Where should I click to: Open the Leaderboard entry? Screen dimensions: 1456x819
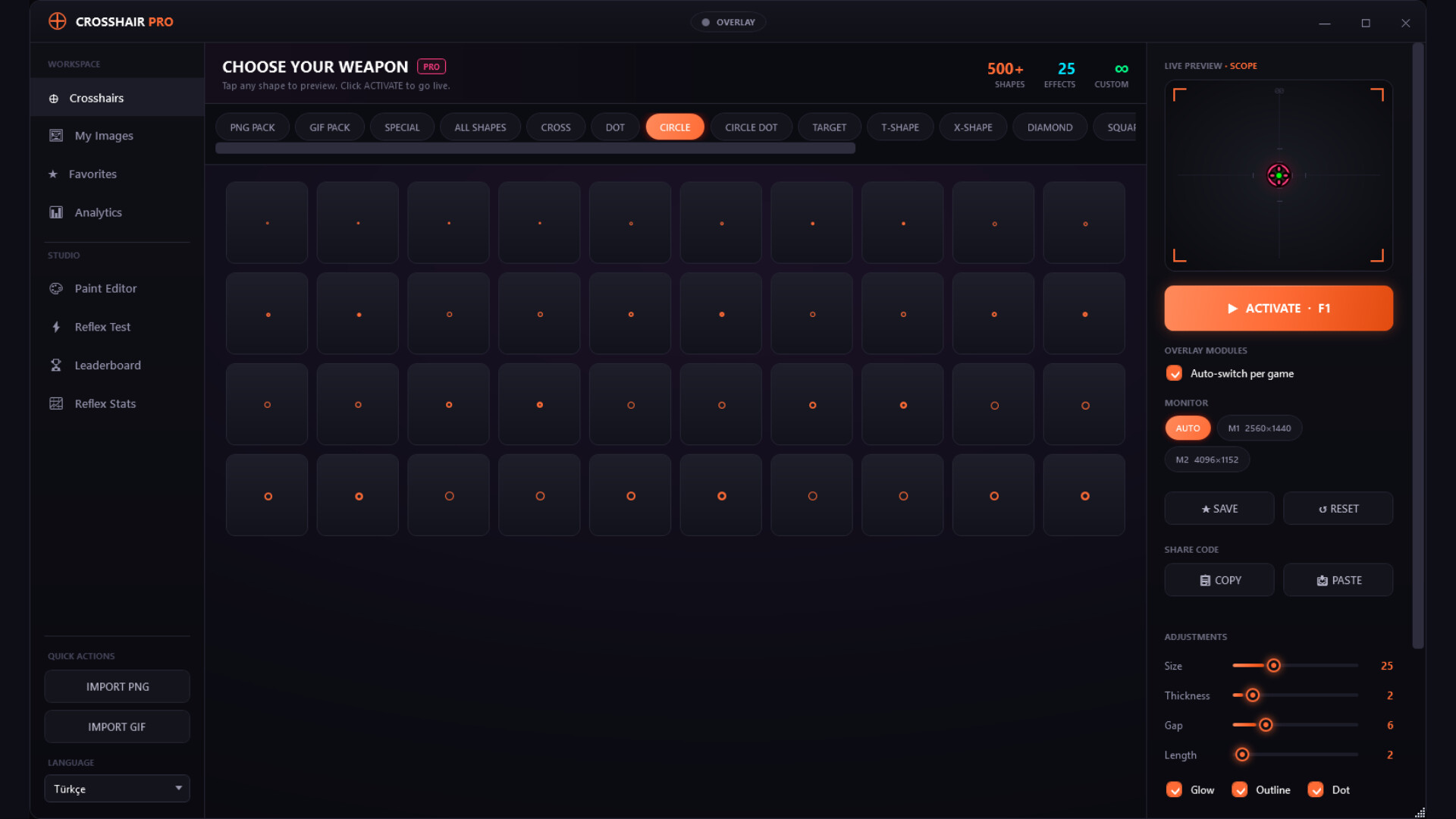(117, 365)
